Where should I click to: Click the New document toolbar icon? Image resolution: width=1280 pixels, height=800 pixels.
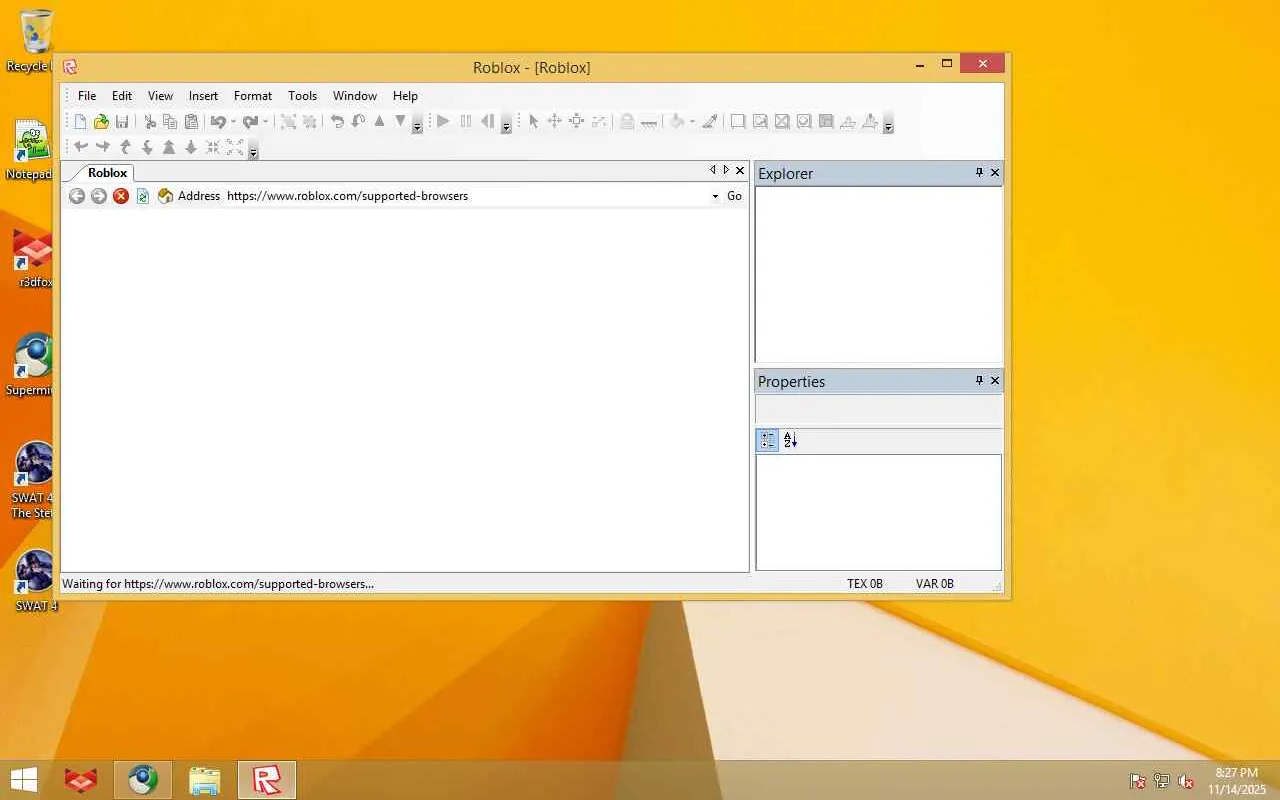[x=80, y=122]
